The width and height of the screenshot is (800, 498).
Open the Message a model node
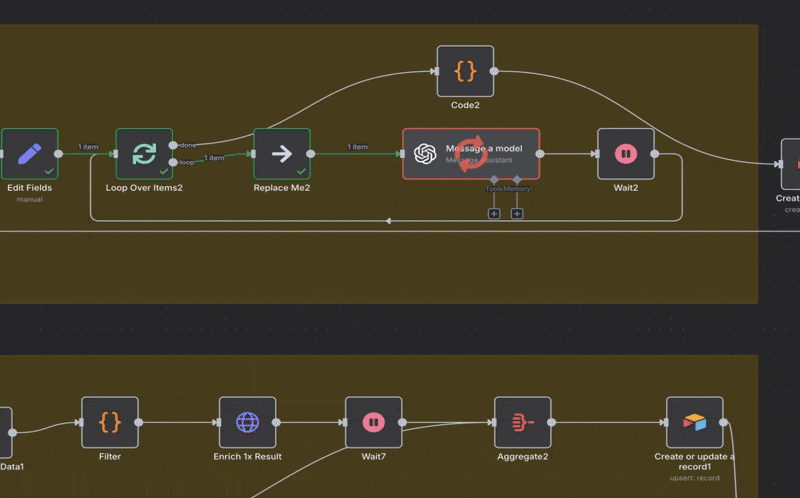point(471,154)
